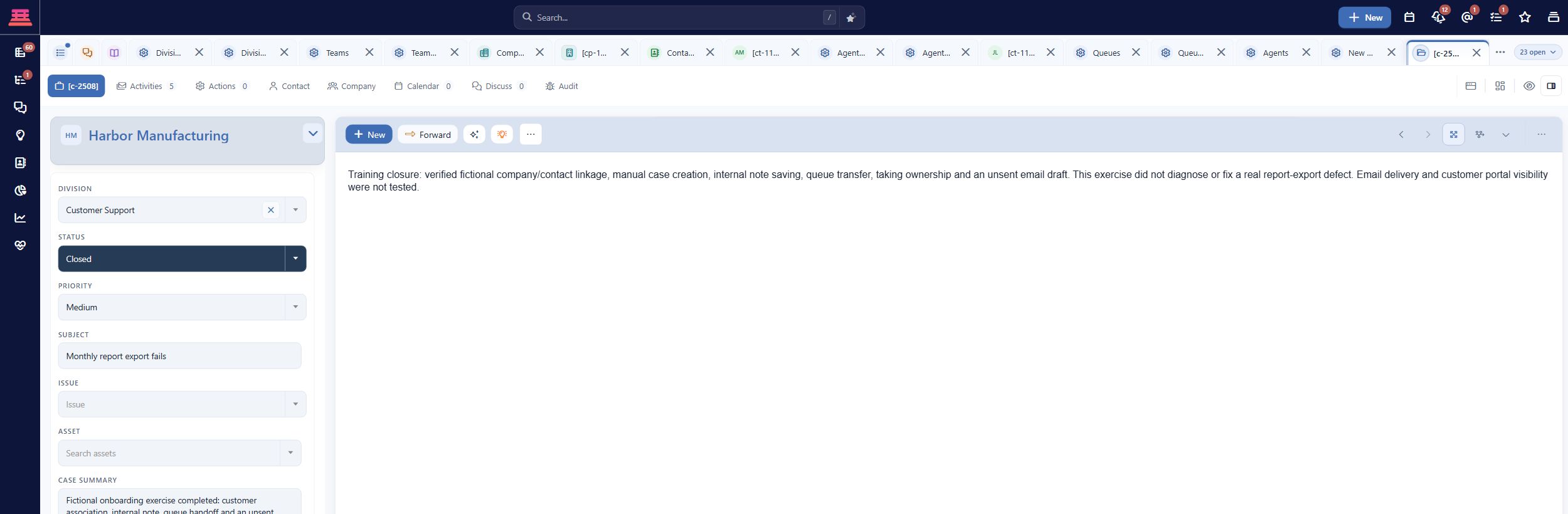
Task: Clear the Customer Support division value
Action: pos(271,210)
